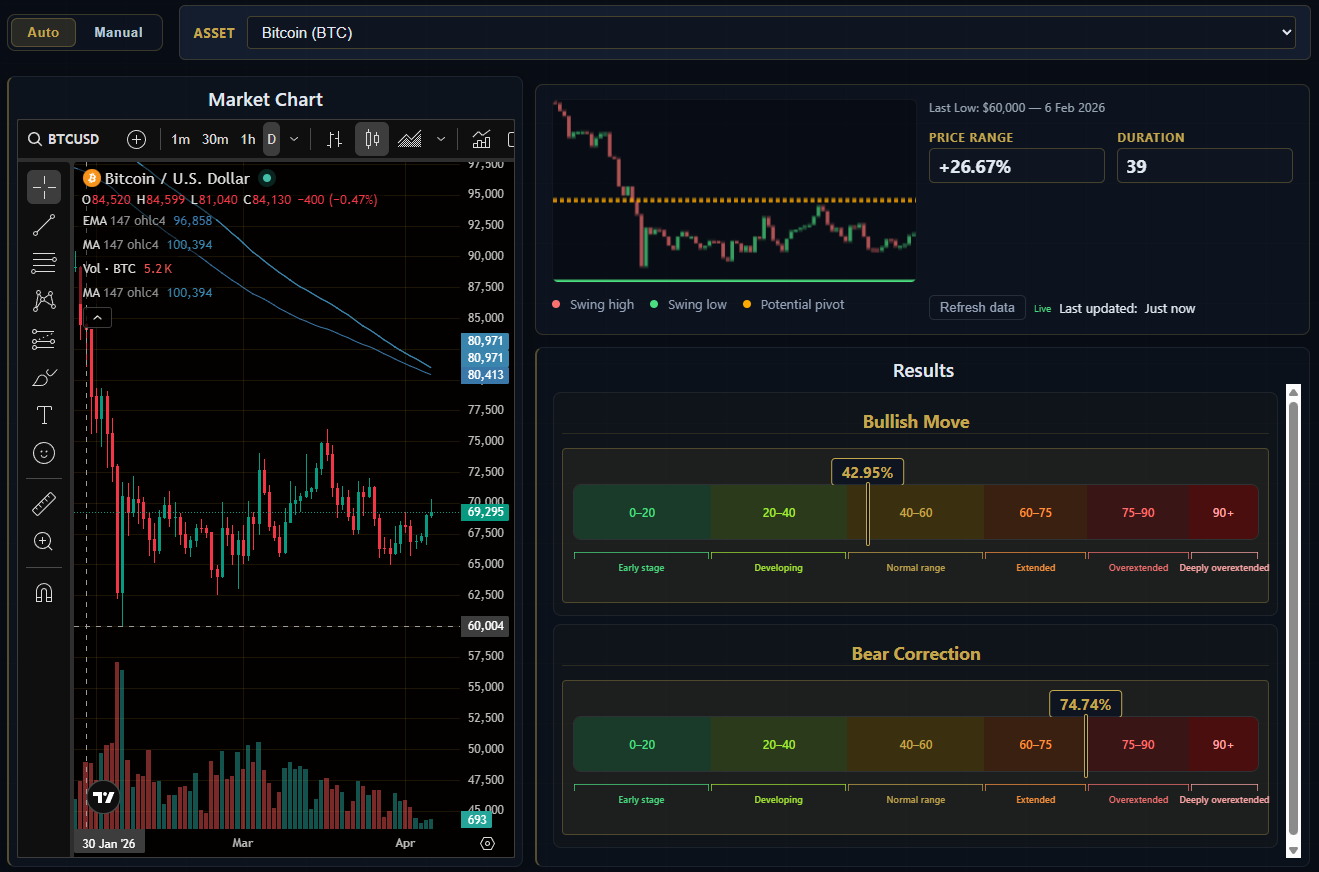Click the Results panel scrollbar up arrow
The image size is (1319, 872).
click(x=1293, y=392)
